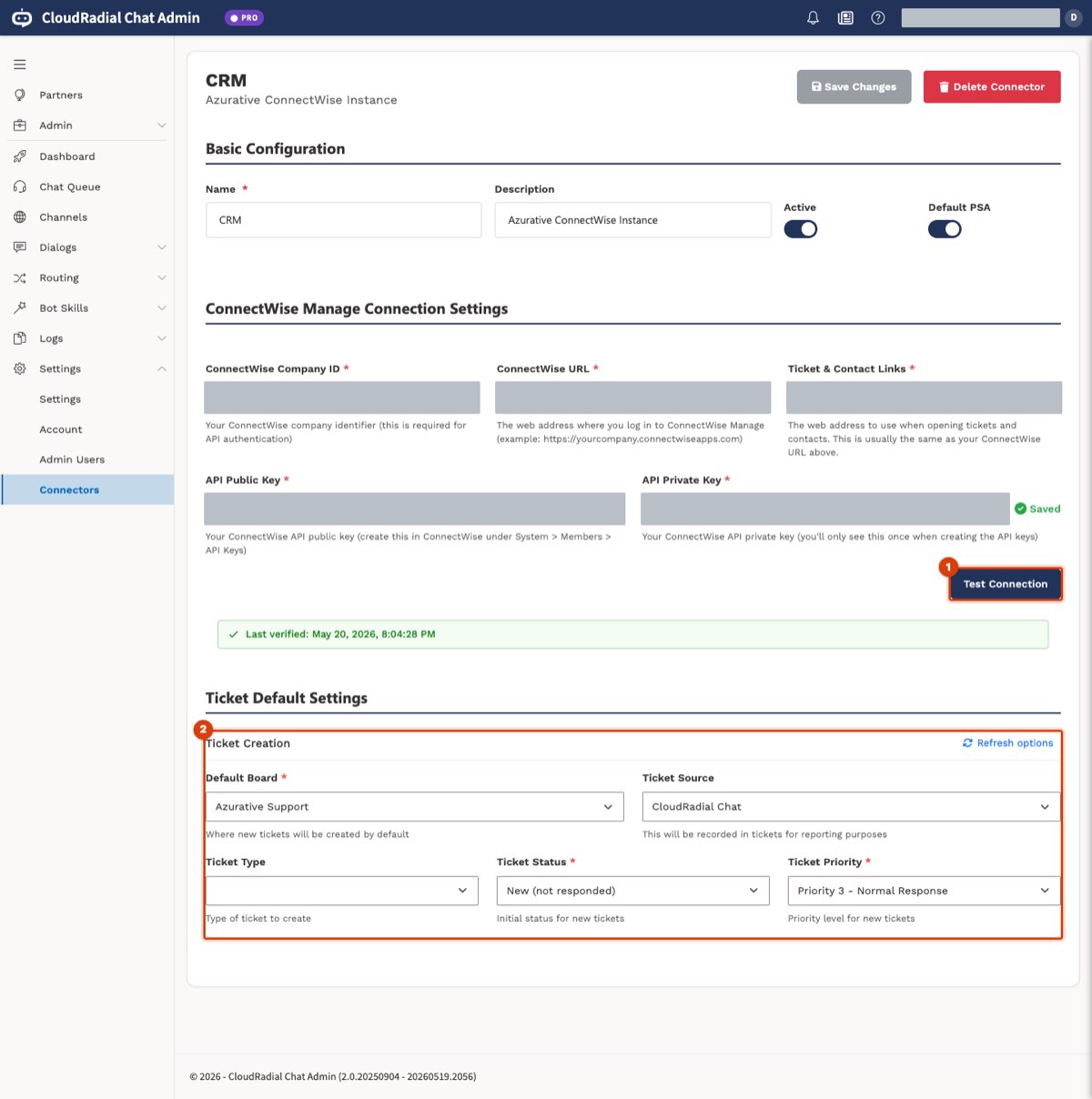Open Channels page
Image resolution: width=1092 pixels, height=1099 pixels.
[64, 217]
